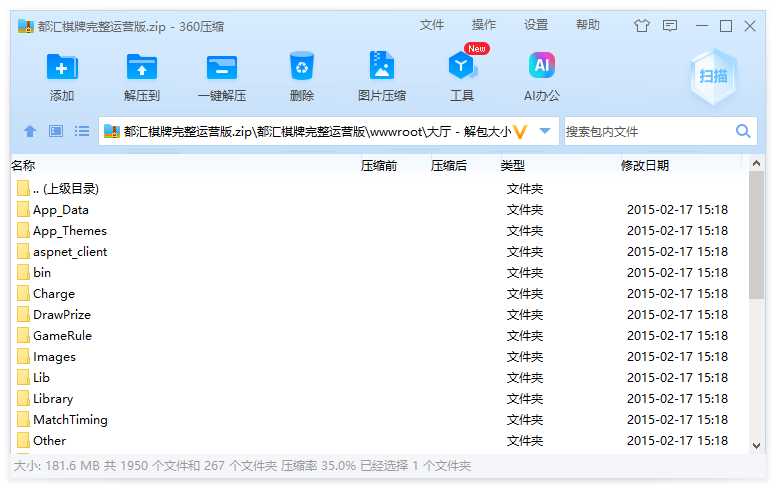Open the 操作 menu
The height and width of the screenshot is (488, 776).
484,25
